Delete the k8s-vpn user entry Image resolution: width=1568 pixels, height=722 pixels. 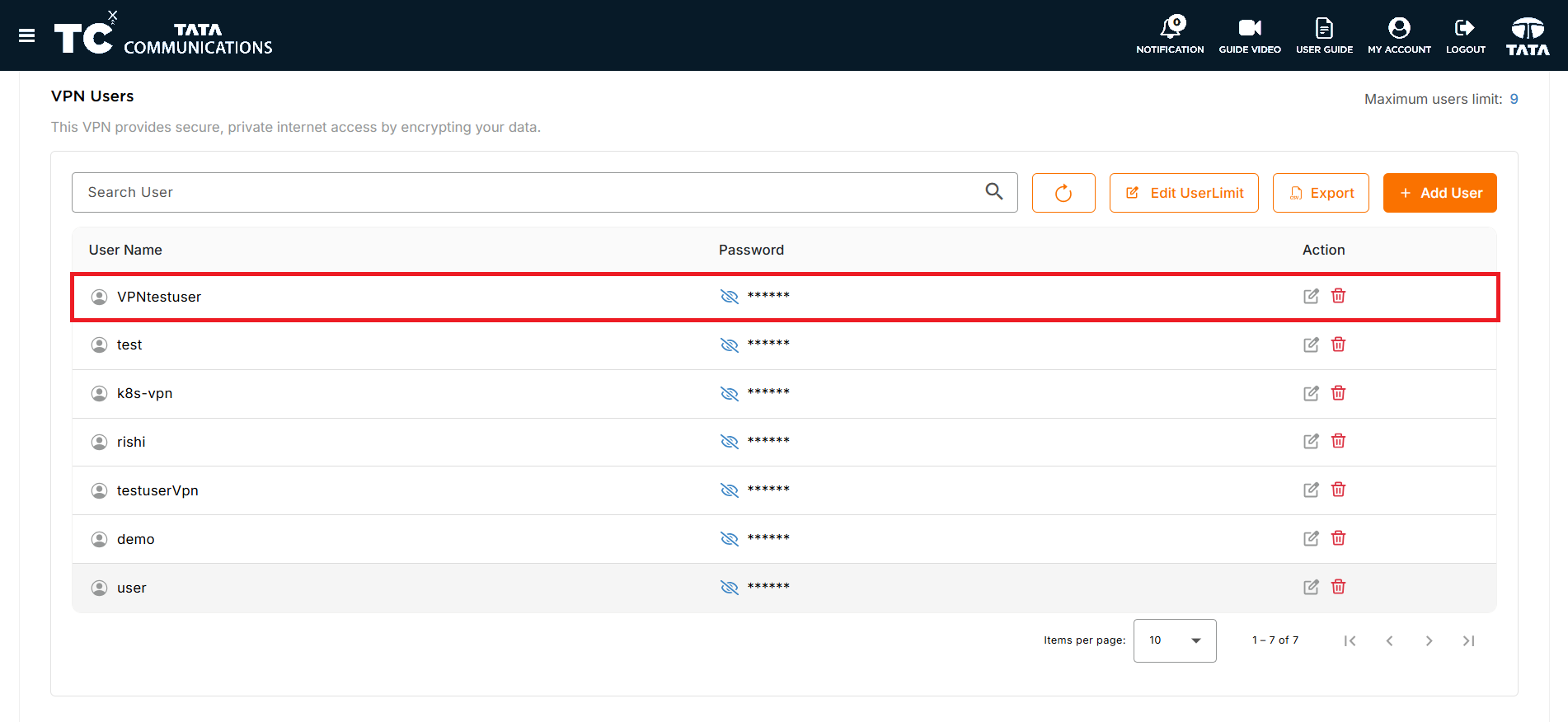pyautogui.click(x=1338, y=393)
